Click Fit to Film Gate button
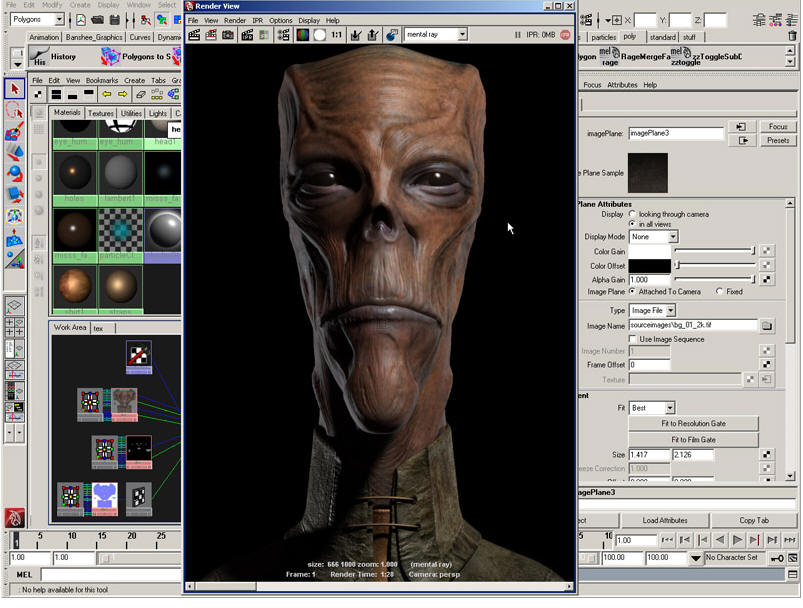 coord(693,440)
